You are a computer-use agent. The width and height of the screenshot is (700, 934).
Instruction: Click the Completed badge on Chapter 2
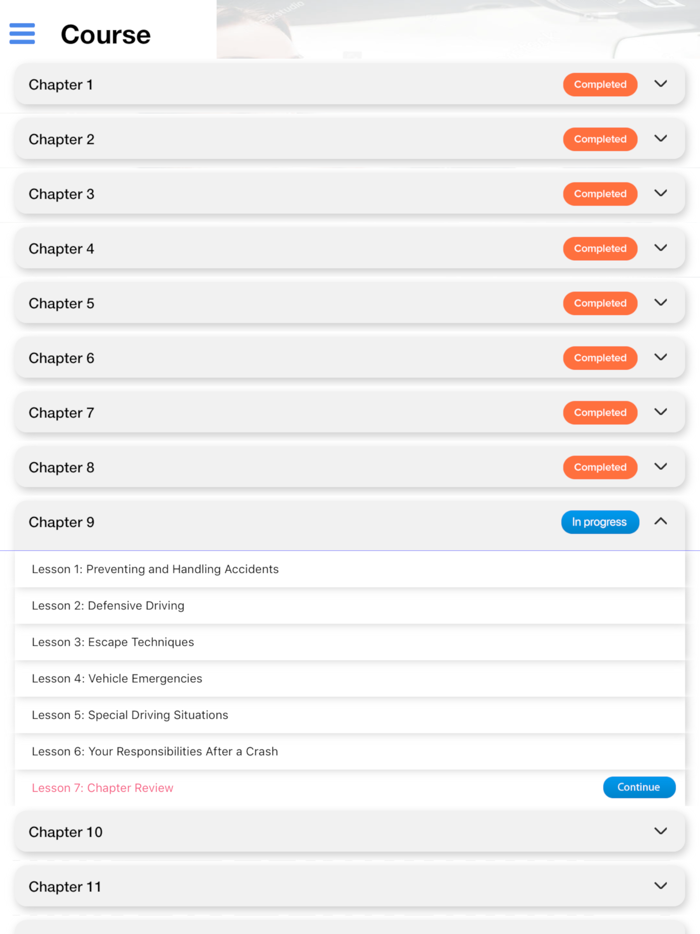click(600, 139)
